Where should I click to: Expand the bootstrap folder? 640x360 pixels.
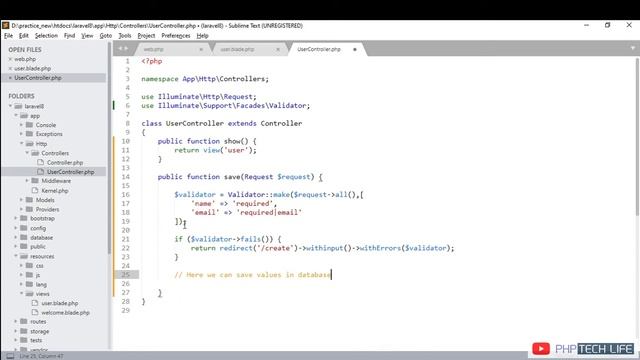[x=16, y=218]
